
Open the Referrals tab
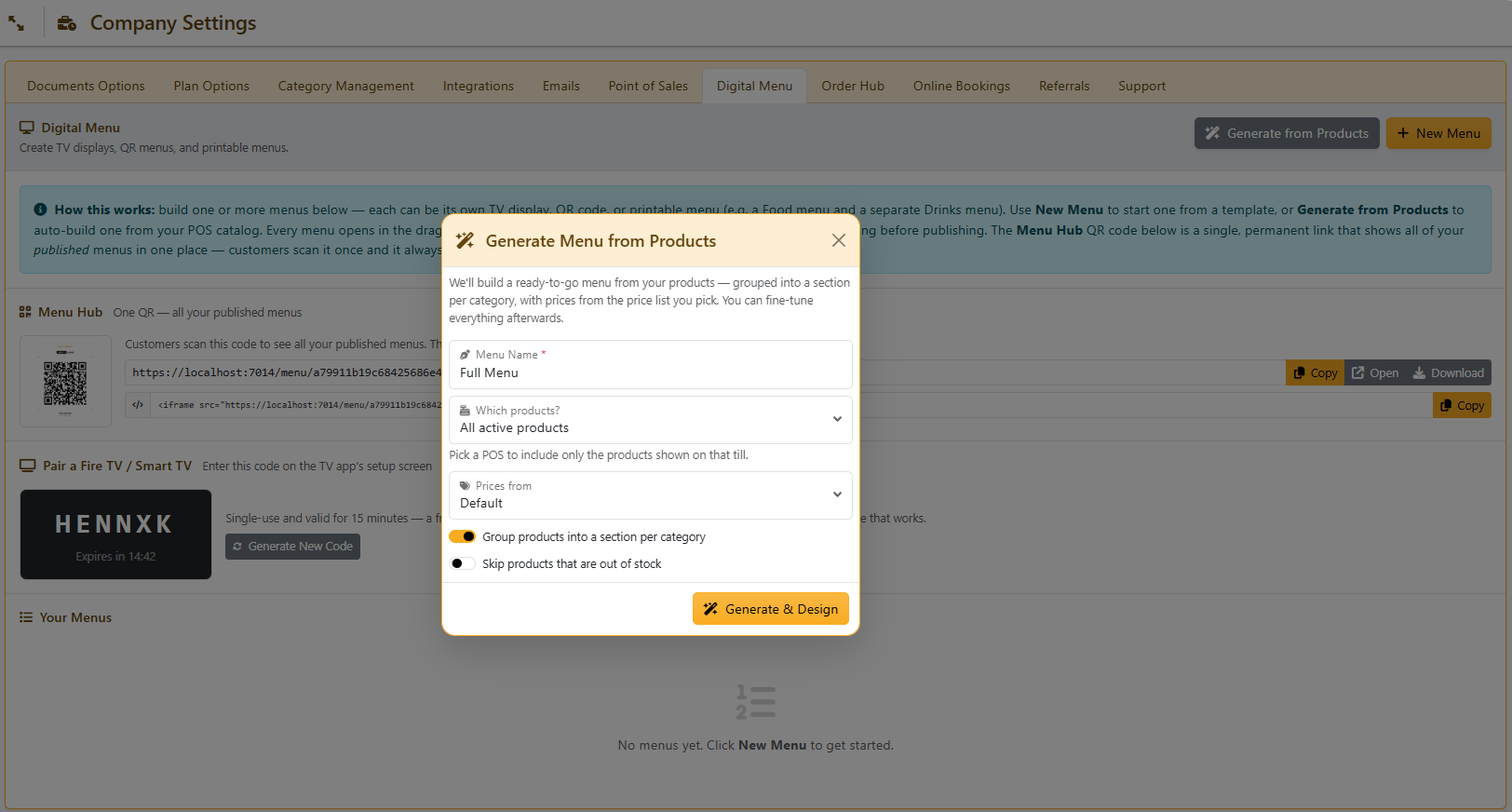[x=1064, y=86]
